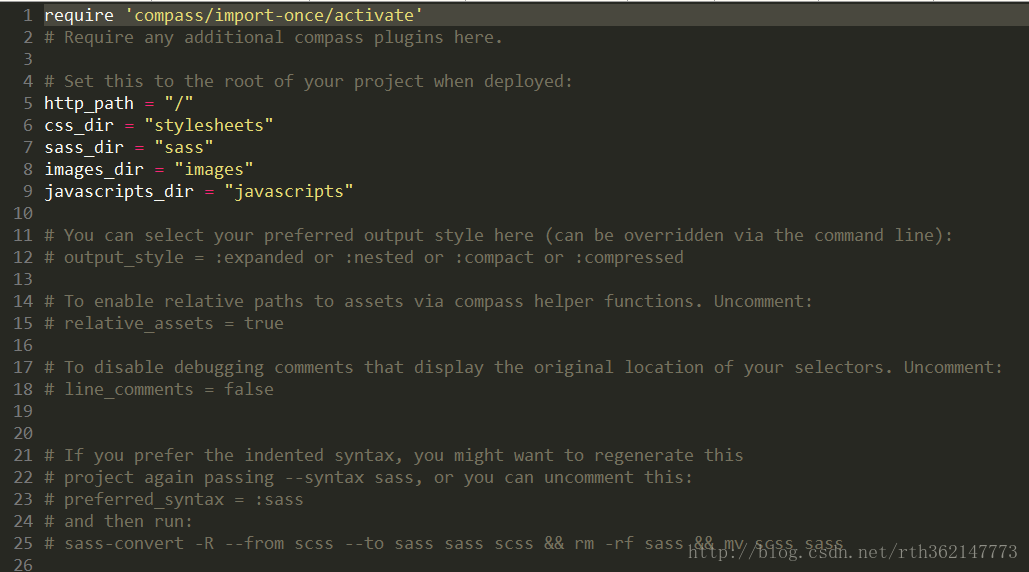Click the sass-convert command comment on line 25
The image size is (1029, 572).
tap(444, 544)
